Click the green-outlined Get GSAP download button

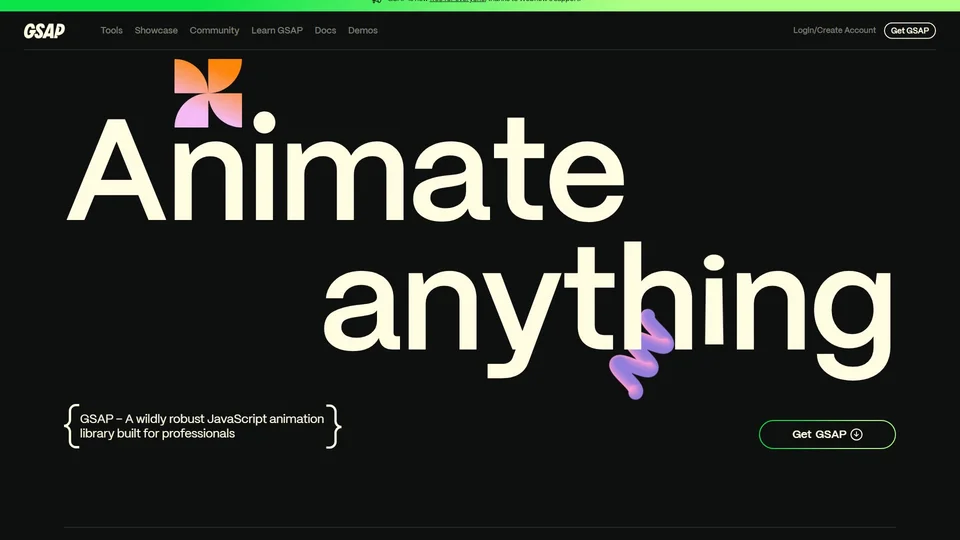(x=827, y=434)
